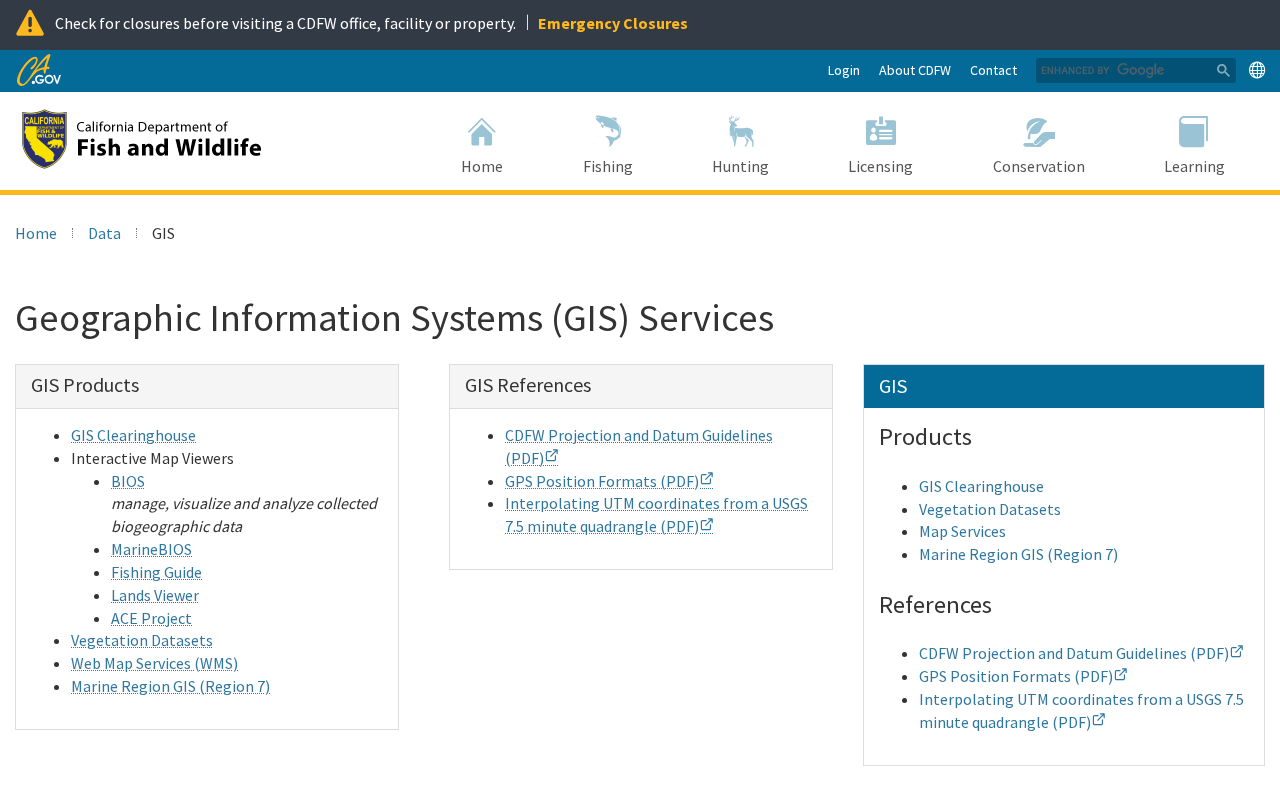Open GPS Position Formats PDF in GIS References
Screen dimensions: 1280x800
click(601, 482)
